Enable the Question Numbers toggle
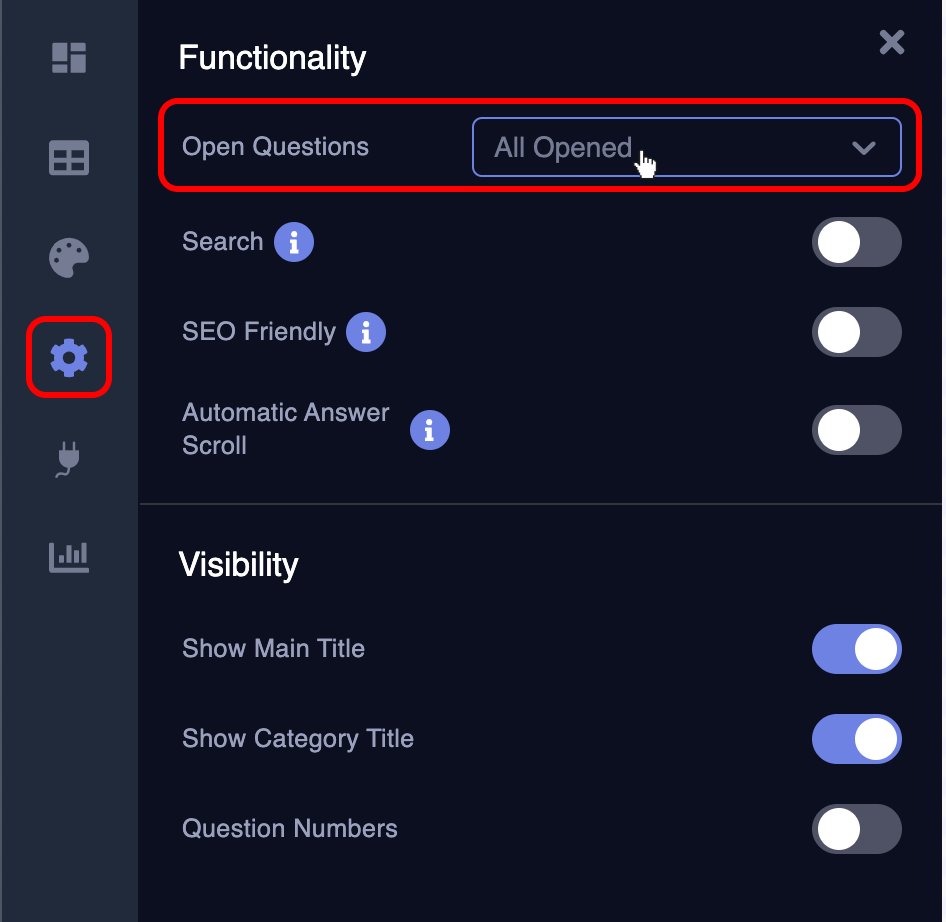 [x=856, y=830]
